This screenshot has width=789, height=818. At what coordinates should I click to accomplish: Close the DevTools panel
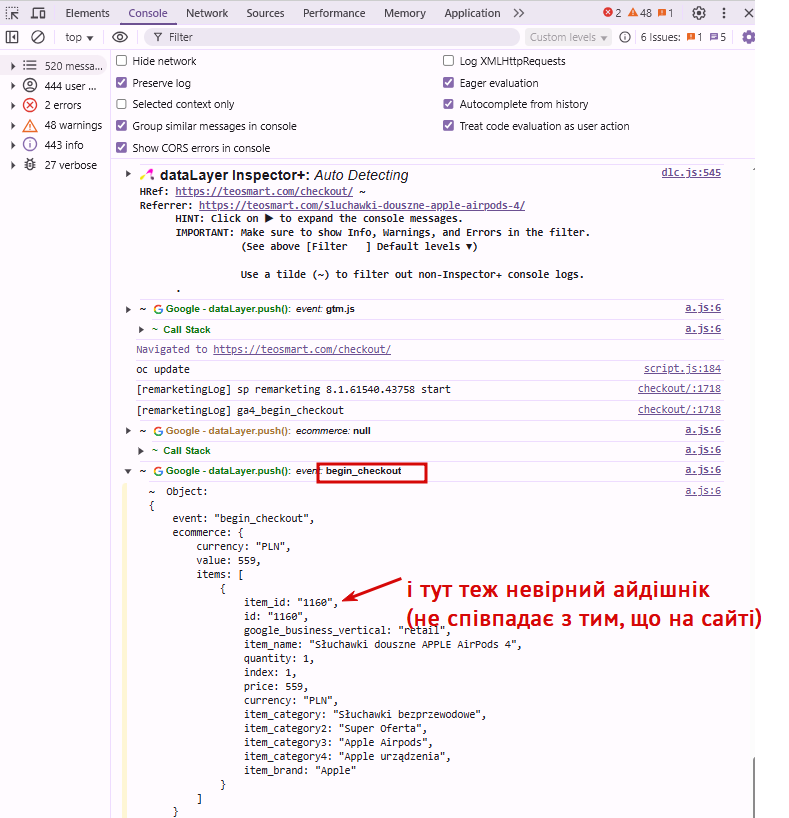pyautogui.click(x=749, y=13)
